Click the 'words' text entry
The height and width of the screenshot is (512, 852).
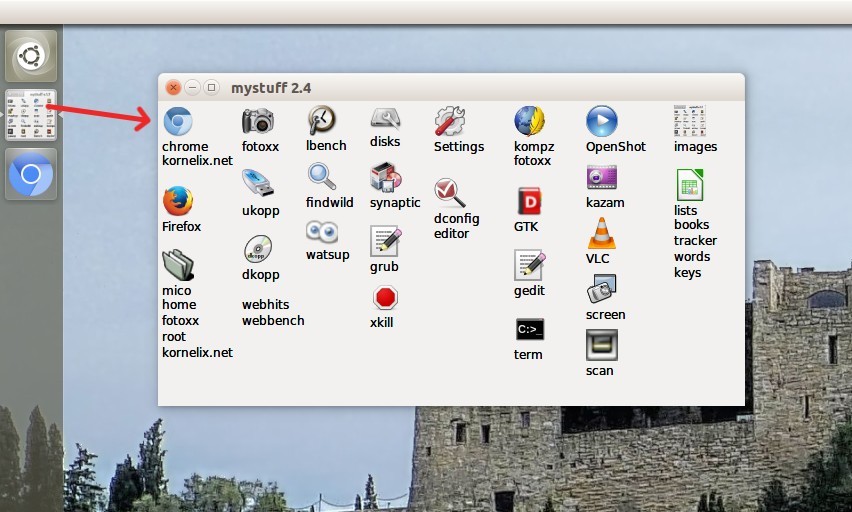692,257
